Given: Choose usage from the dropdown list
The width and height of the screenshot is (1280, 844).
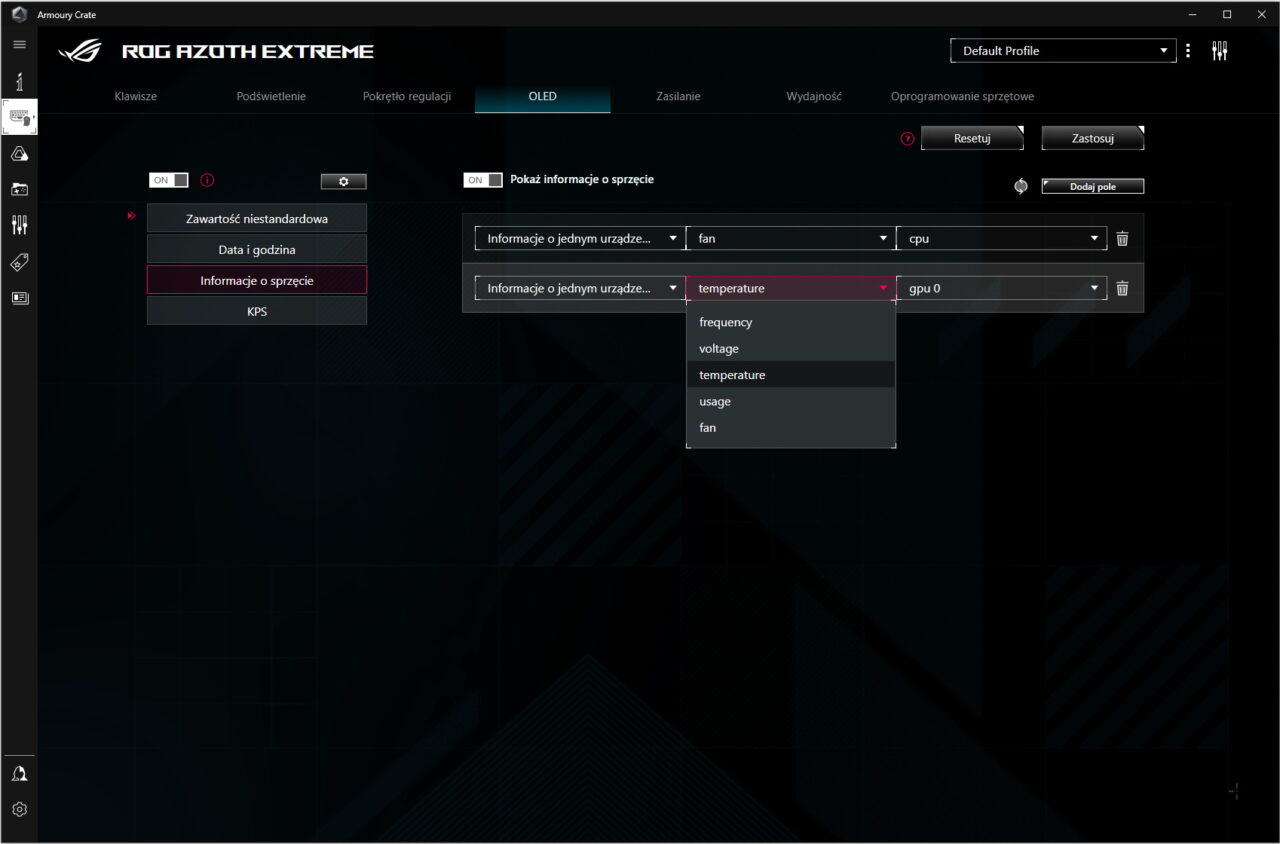Looking at the screenshot, I should coord(791,401).
